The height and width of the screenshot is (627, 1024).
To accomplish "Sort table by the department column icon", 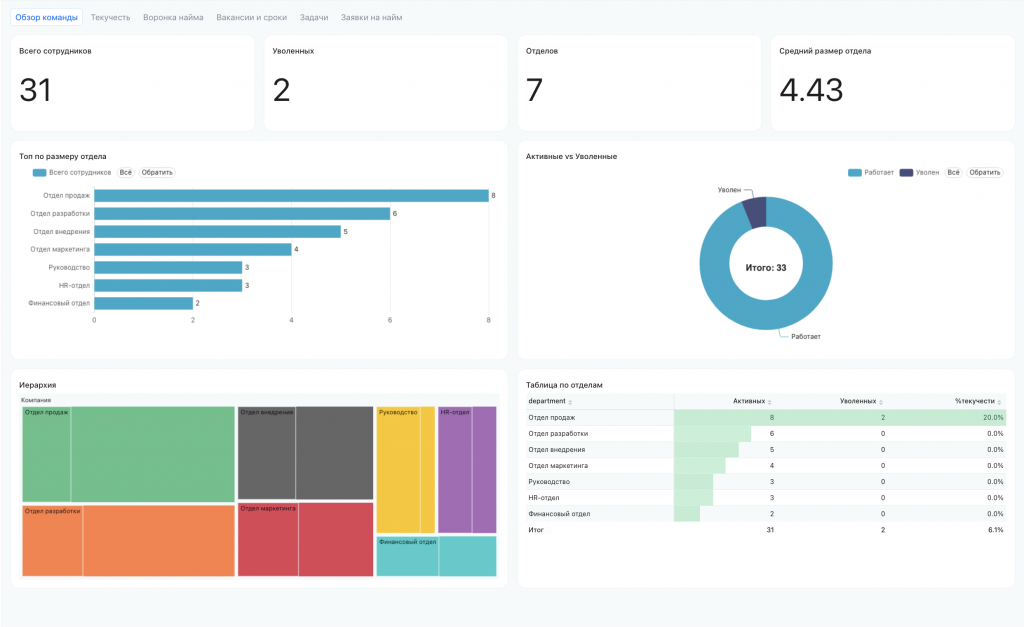I will (x=570, y=402).
